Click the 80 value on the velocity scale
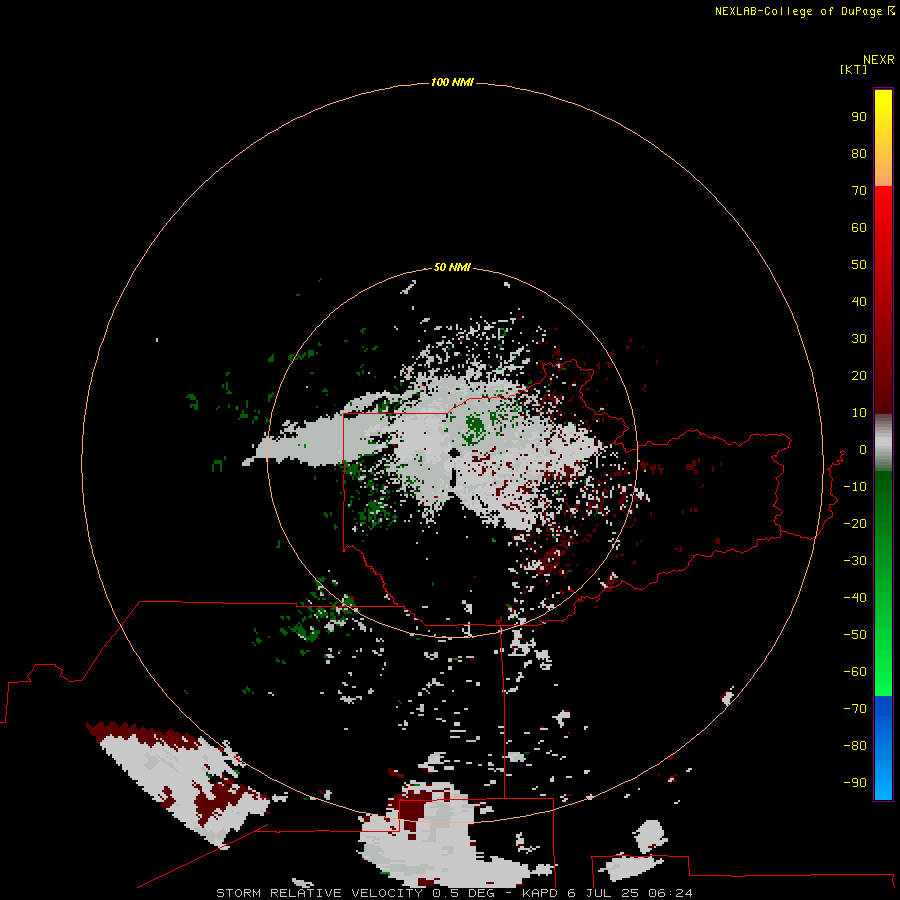The height and width of the screenshot is (900, 900). [x=859, y=153]
